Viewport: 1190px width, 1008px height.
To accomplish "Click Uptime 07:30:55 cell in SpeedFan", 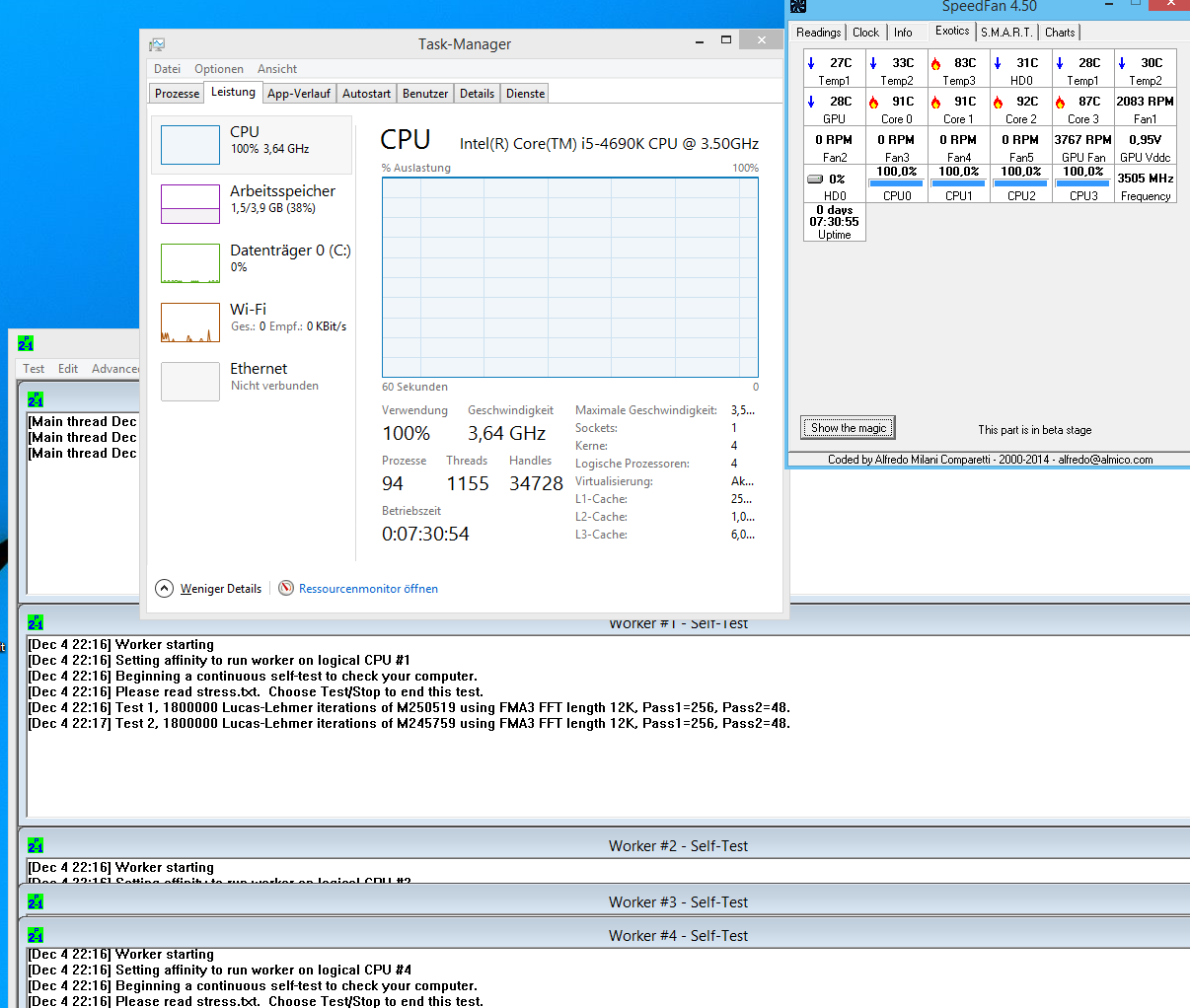I will [834, 222].
